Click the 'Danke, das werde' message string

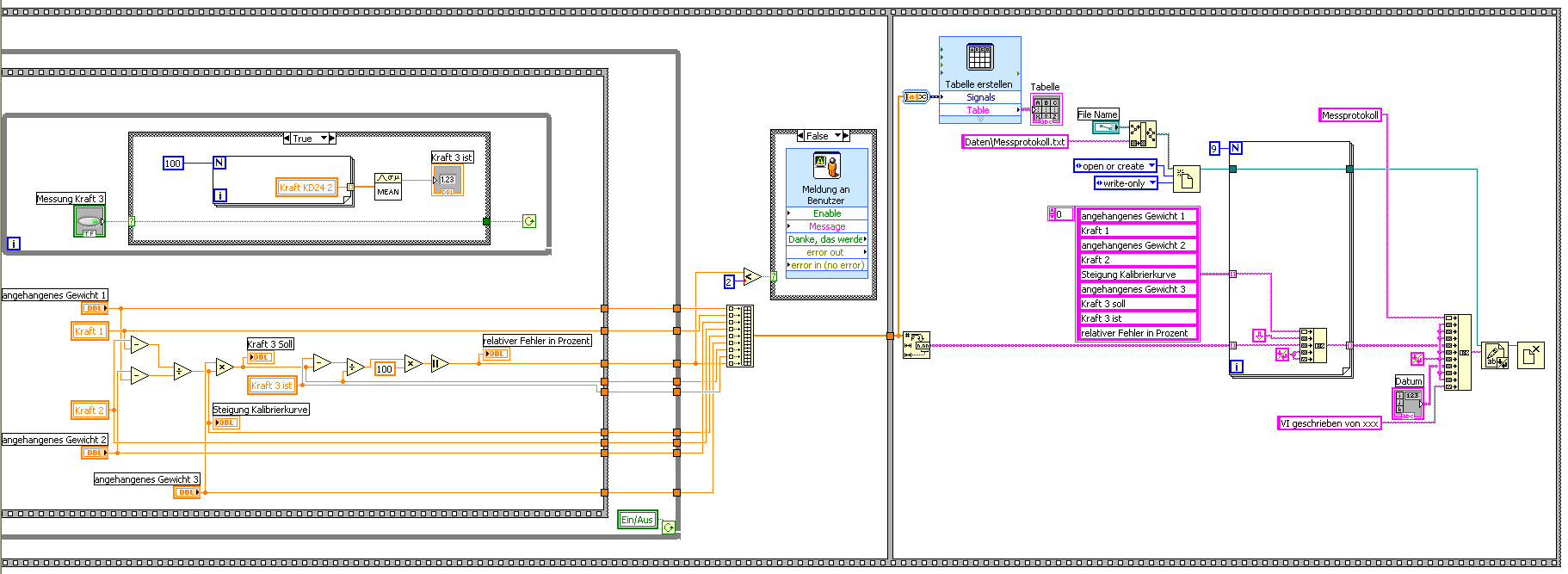(x=827, y=239)
